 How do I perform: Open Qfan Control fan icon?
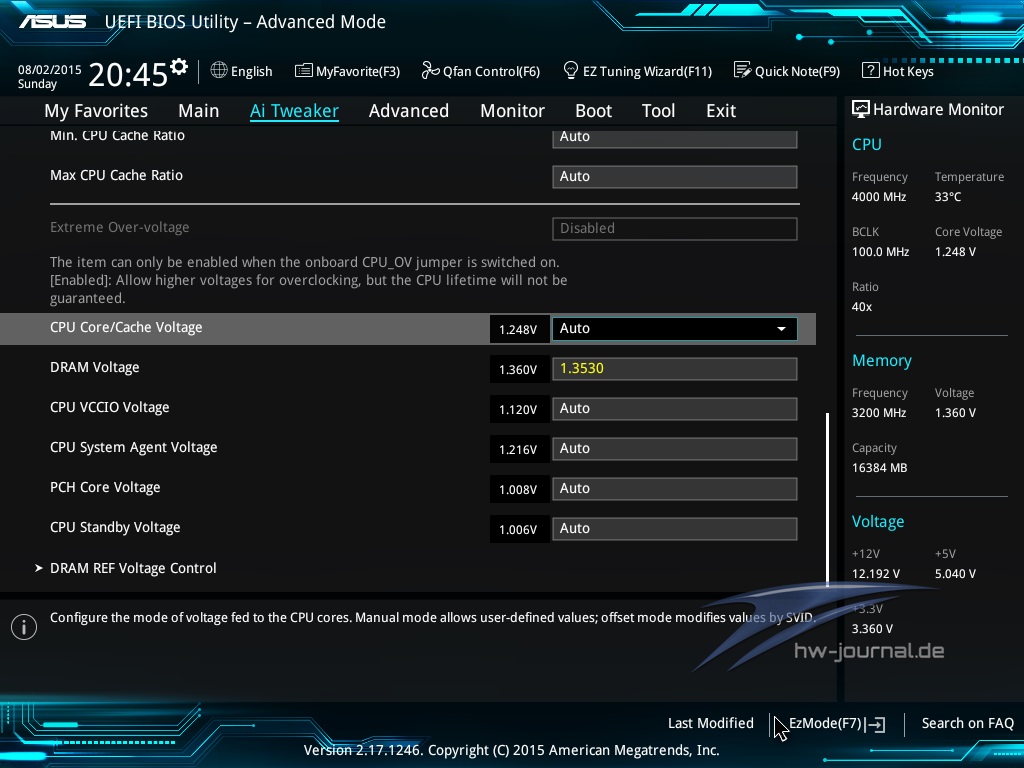pyautogui.click(x=430, y=71)
